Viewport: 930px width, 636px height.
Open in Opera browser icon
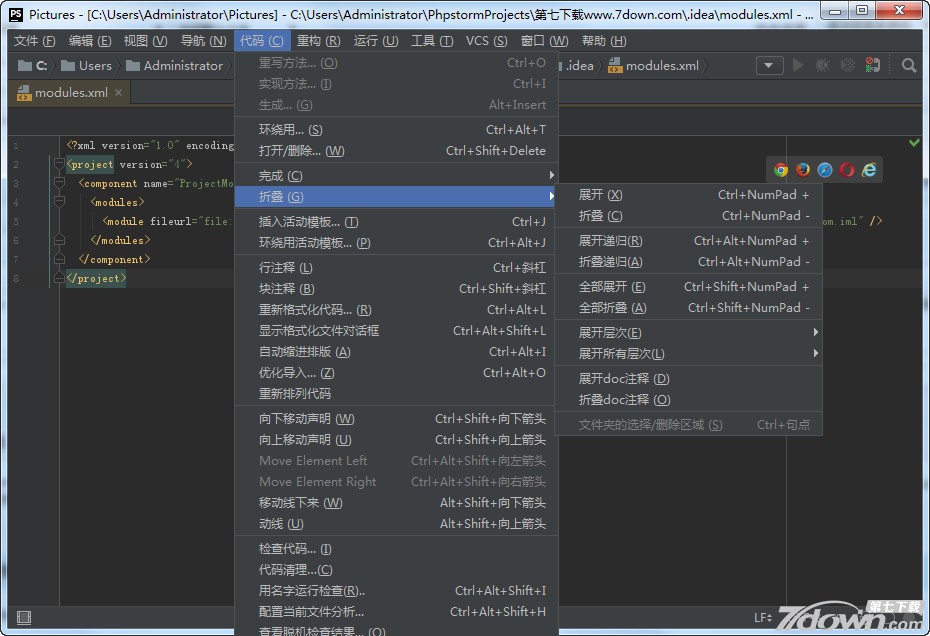tap(847, 170)
